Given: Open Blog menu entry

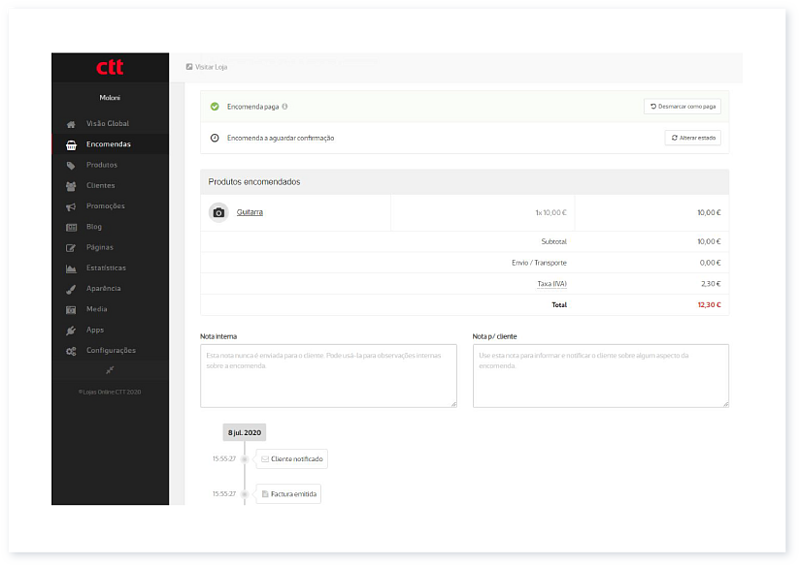Looking at the screenshot, I should [x=110, y=227].
